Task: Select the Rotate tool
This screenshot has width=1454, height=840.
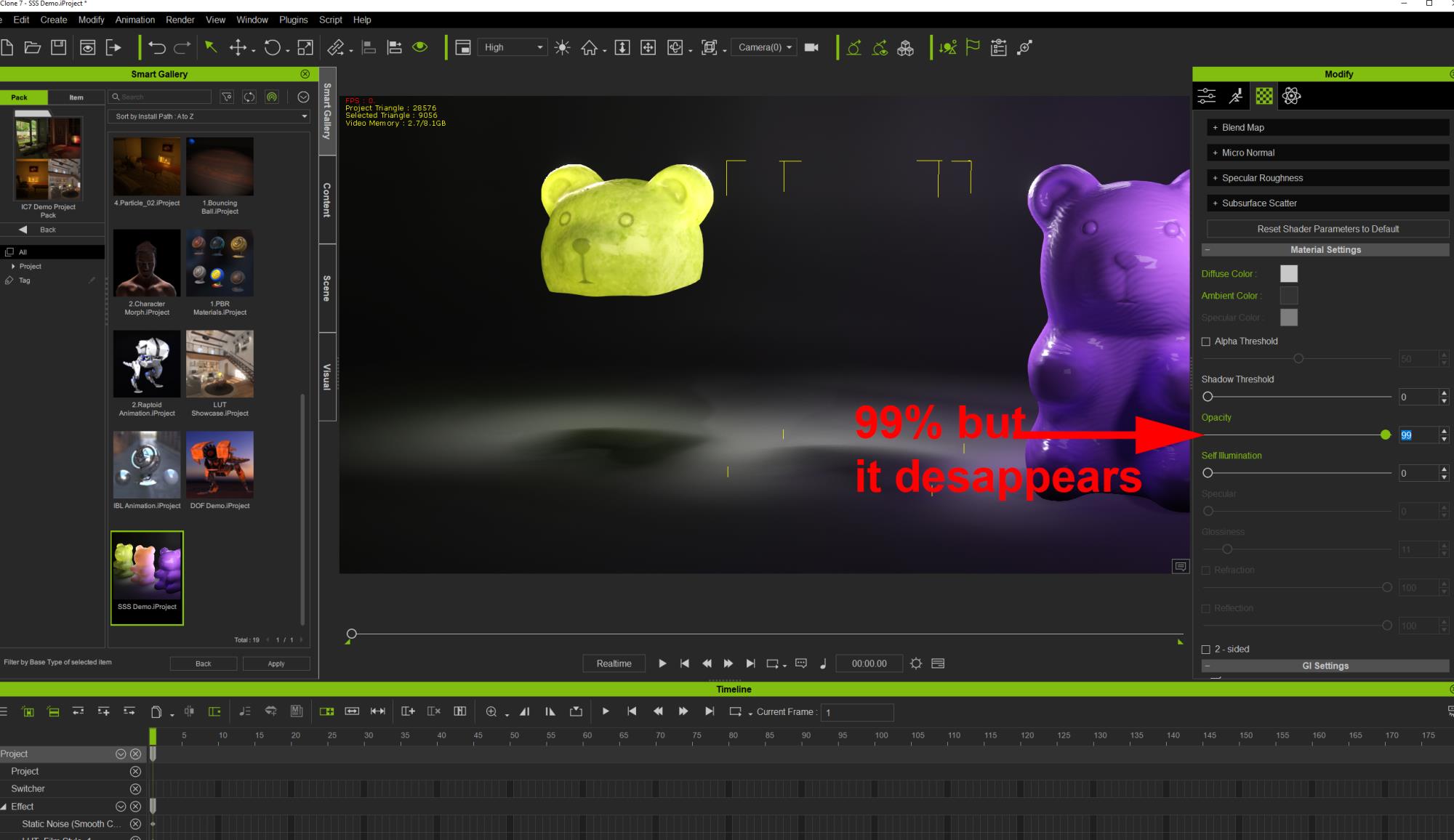Action: pos(272,47)
